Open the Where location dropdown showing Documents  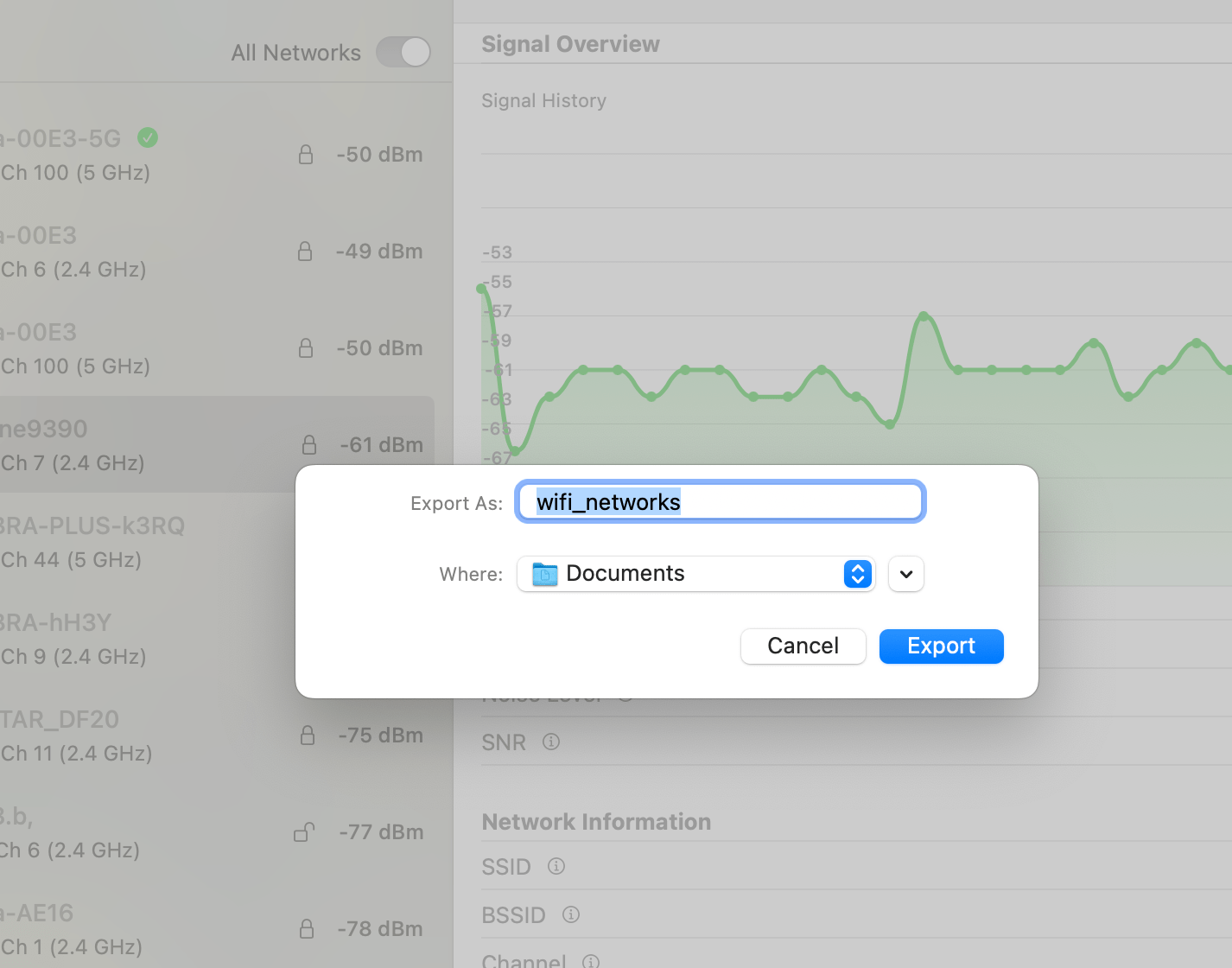(695, 574)
